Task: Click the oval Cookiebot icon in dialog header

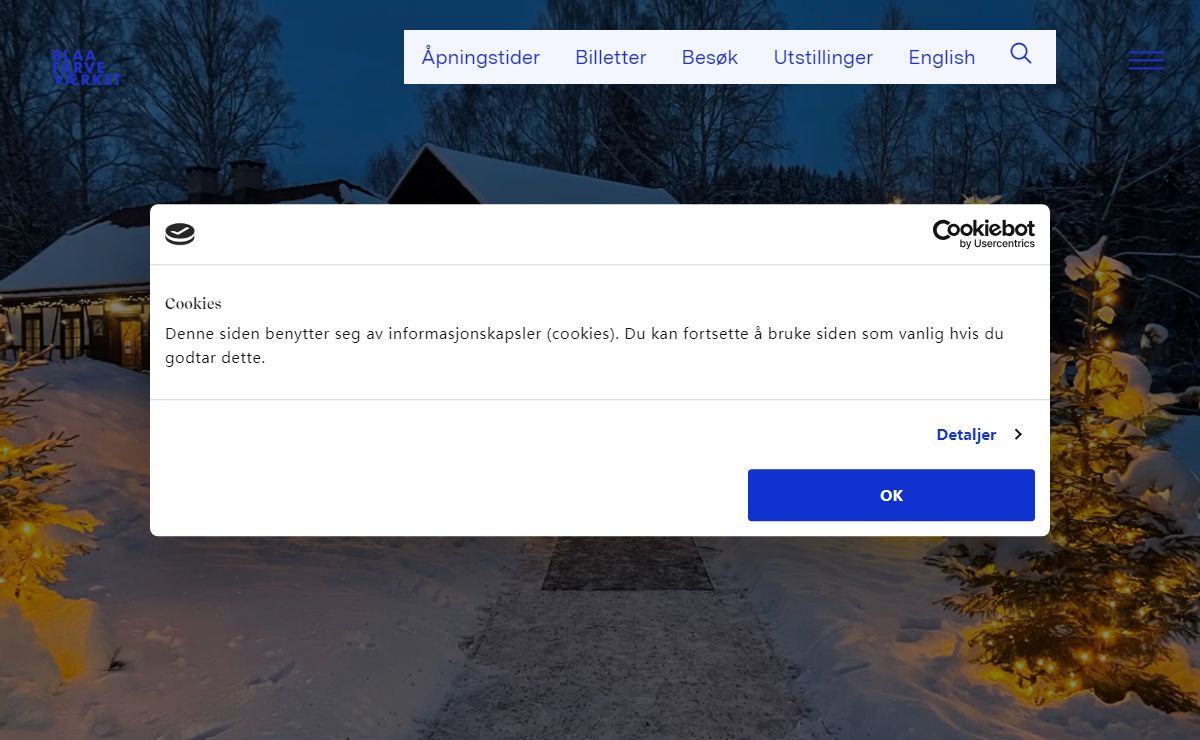Action: (x=180, y=234)
